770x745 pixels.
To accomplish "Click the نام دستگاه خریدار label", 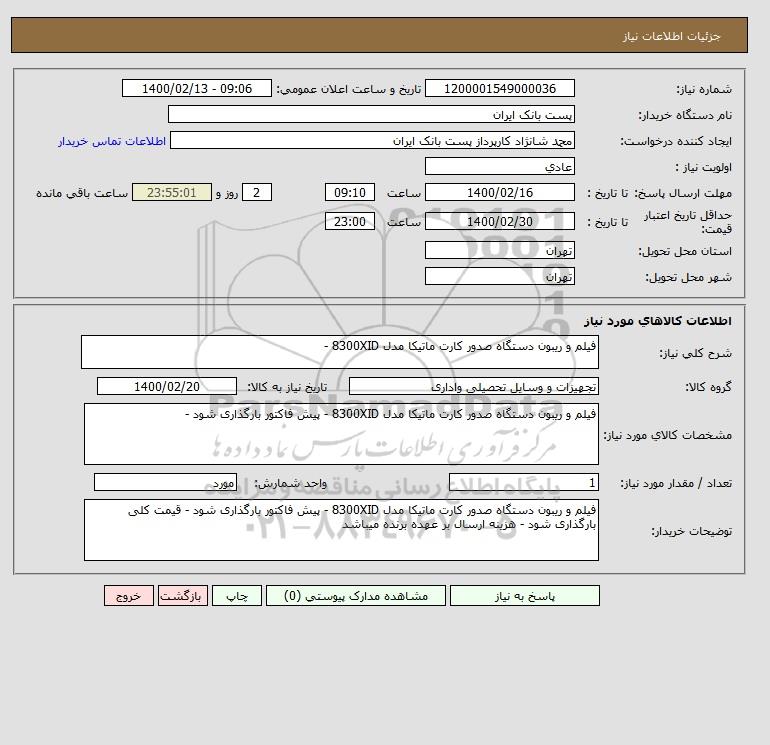I will 685,115.
